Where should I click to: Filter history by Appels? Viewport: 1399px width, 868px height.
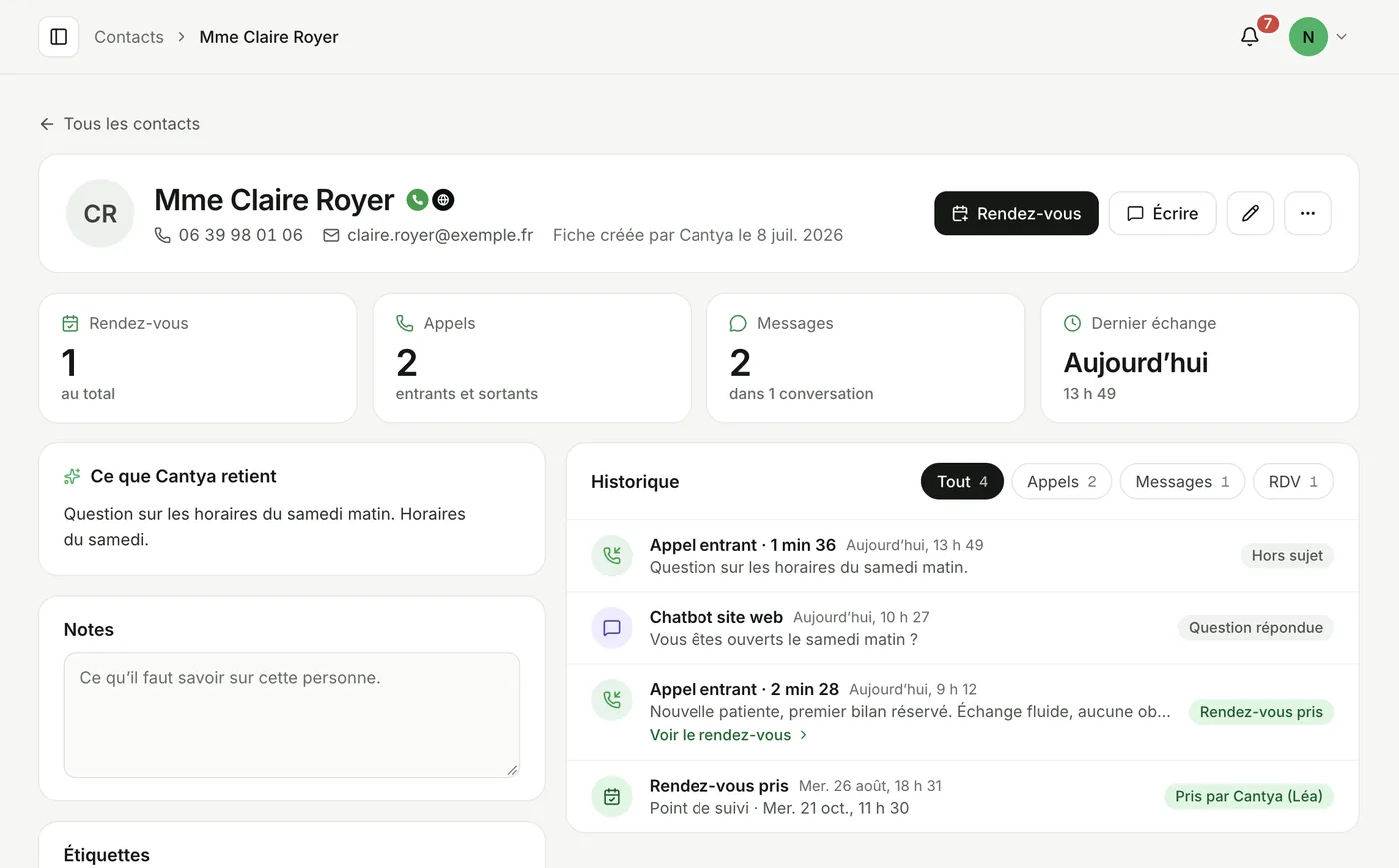(1061, 481)
